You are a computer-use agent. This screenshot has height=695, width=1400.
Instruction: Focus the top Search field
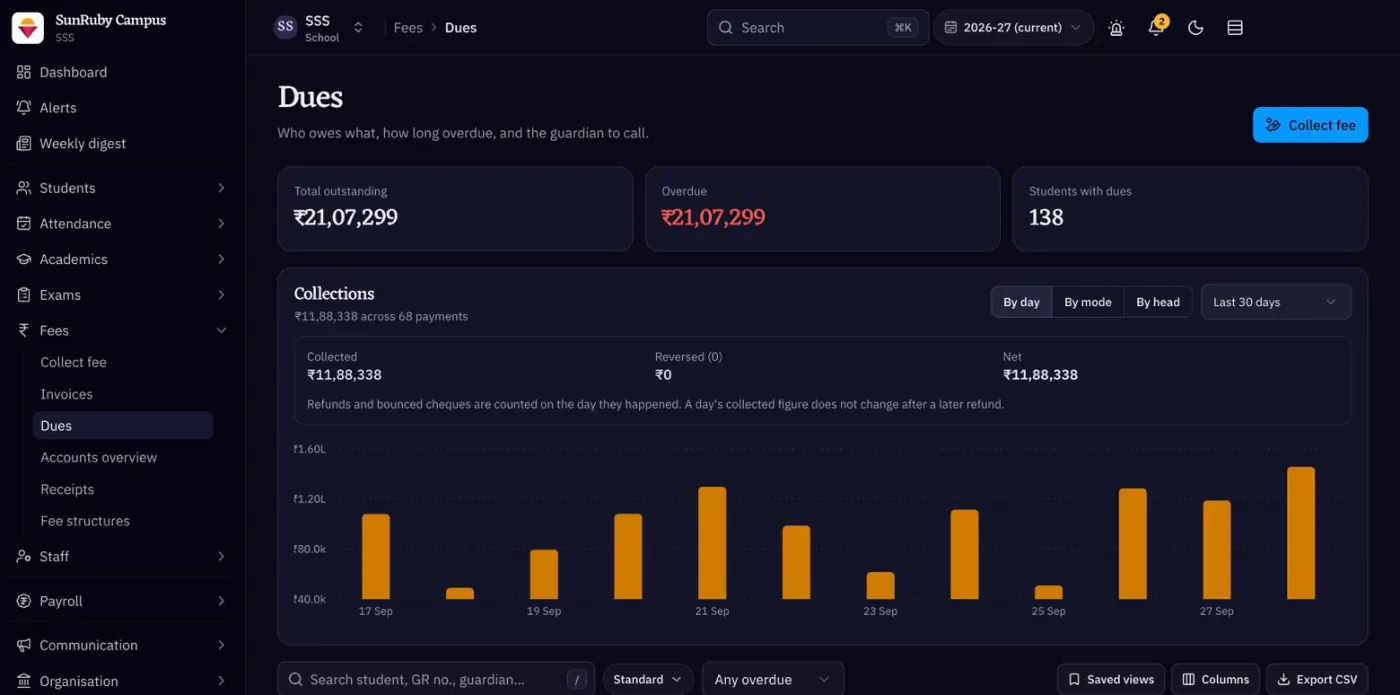click(818, 28)
